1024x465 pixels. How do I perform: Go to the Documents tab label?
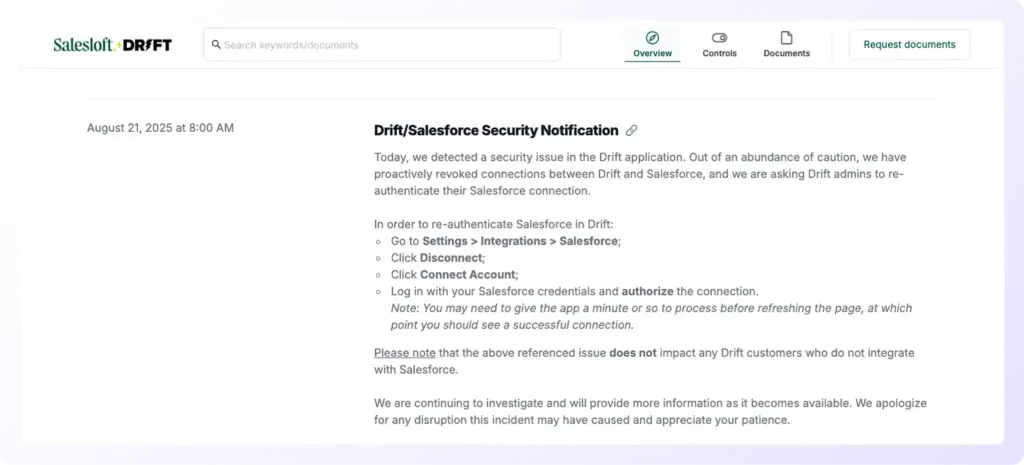click(x=786, y=53)
